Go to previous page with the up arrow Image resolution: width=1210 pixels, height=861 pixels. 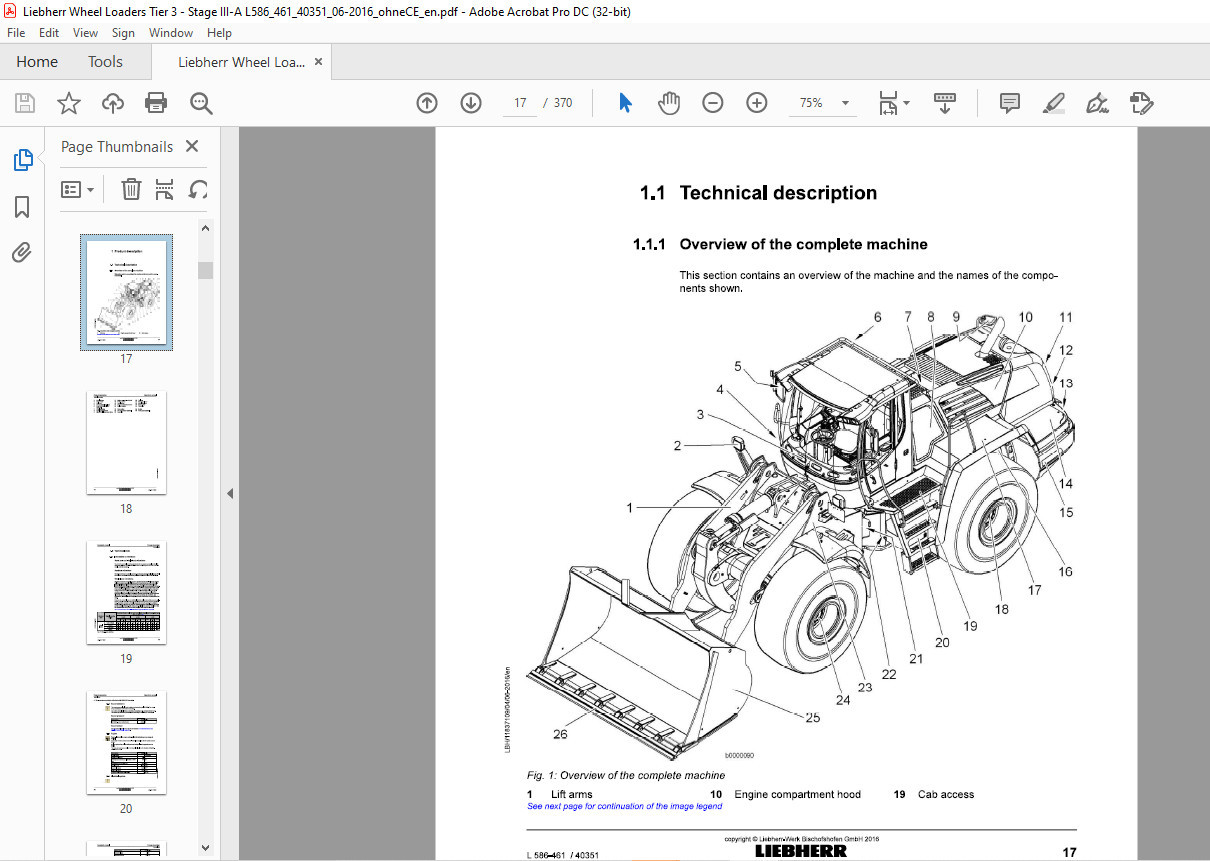(427, 103)
